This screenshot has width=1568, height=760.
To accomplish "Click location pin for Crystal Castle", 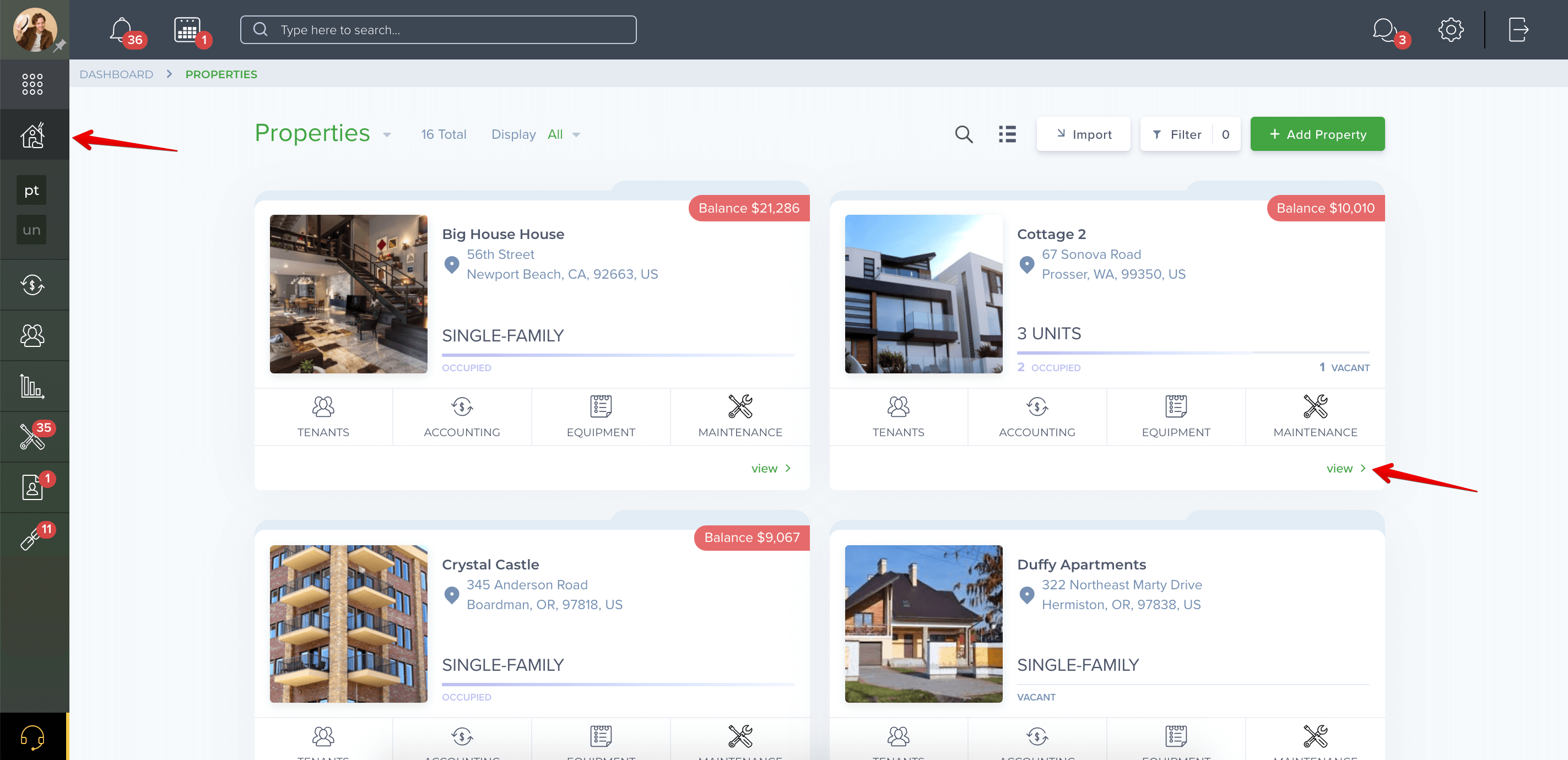I will click(452, 594).
